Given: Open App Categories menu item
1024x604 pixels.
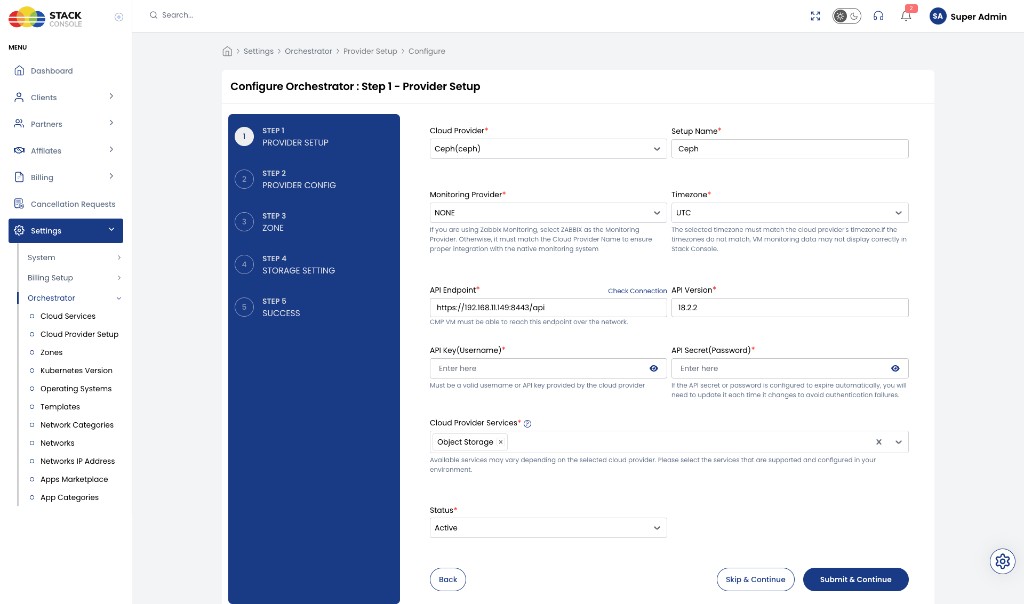Looking at the screenshot, I should pyautogui.click(x=69, y=498).
